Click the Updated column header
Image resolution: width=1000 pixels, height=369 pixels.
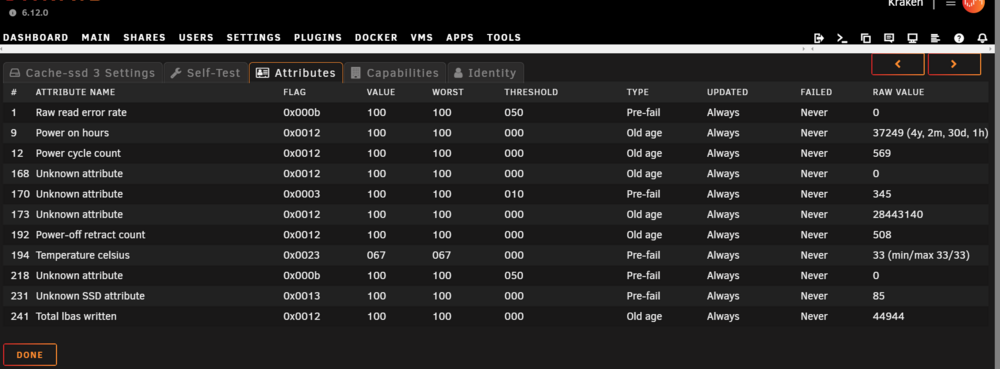pos(727,92)
